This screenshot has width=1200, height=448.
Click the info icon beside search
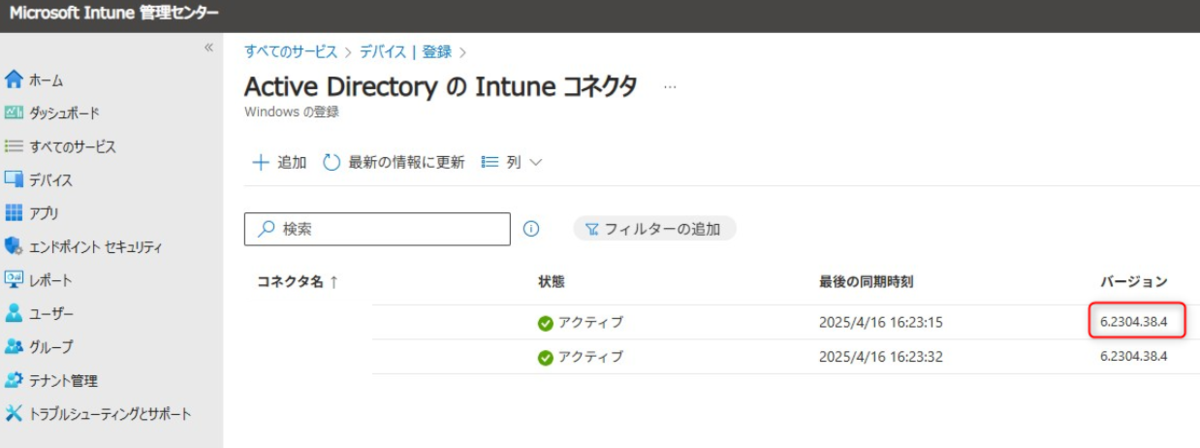(x=531, y=229)
